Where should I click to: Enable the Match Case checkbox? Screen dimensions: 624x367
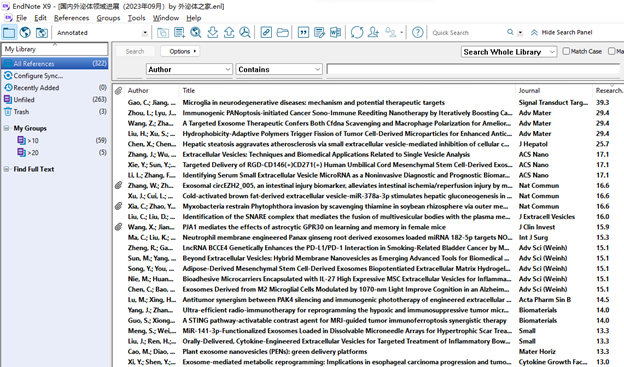[x=566, y=51]
